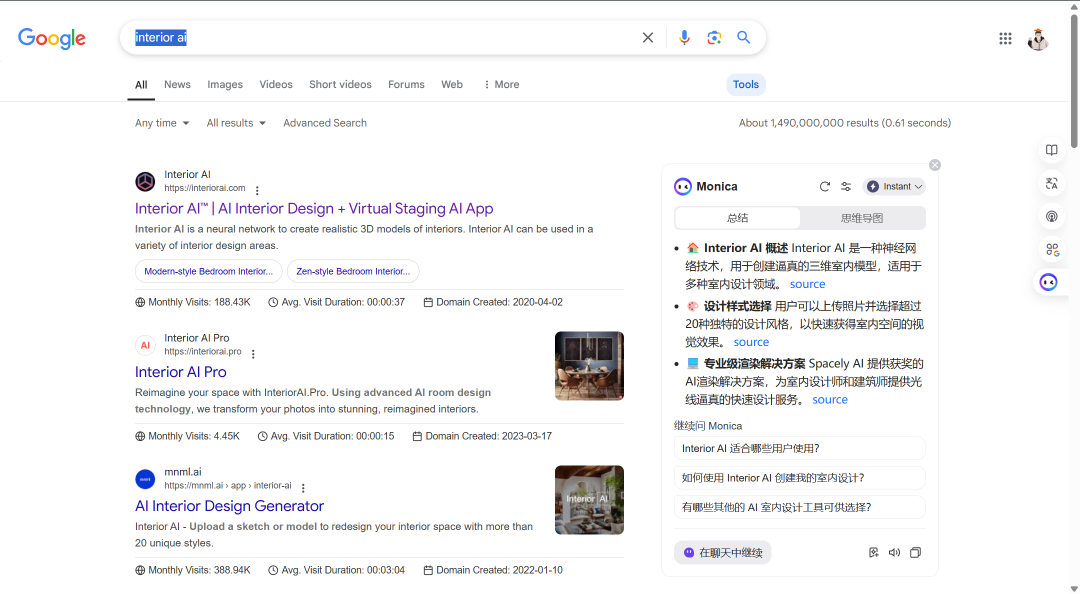Copy the Monica summary text
The height and width of the screenshot is (594, 1080).
pos(915,553)
